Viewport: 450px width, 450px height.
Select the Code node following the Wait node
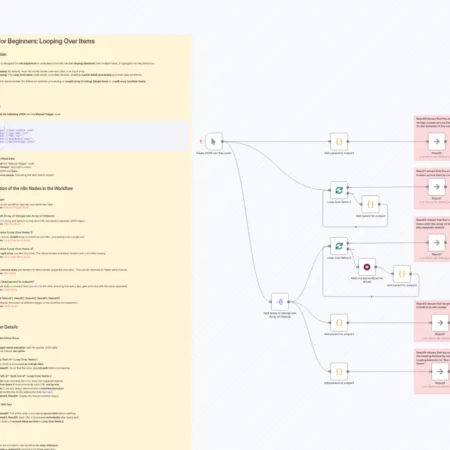pos(402,274)
